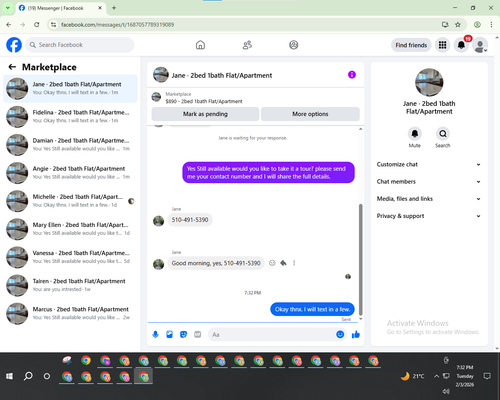The width and height of the screenshot is (500, 400).
Task: Open Vanessa conversation in list
Action: 70,257
